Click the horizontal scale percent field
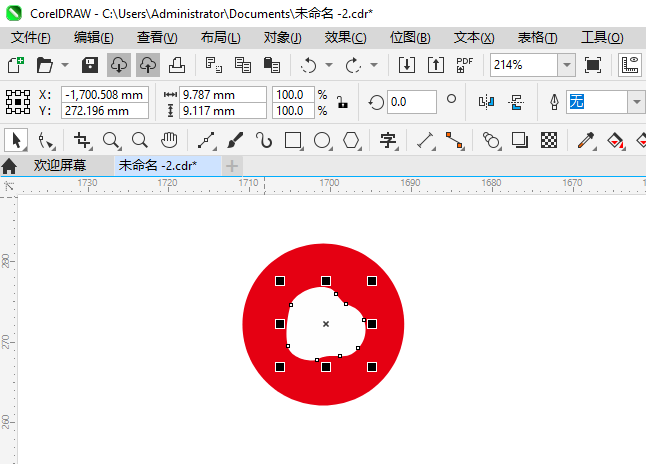The image size is (646, 464). click(293, 94)
